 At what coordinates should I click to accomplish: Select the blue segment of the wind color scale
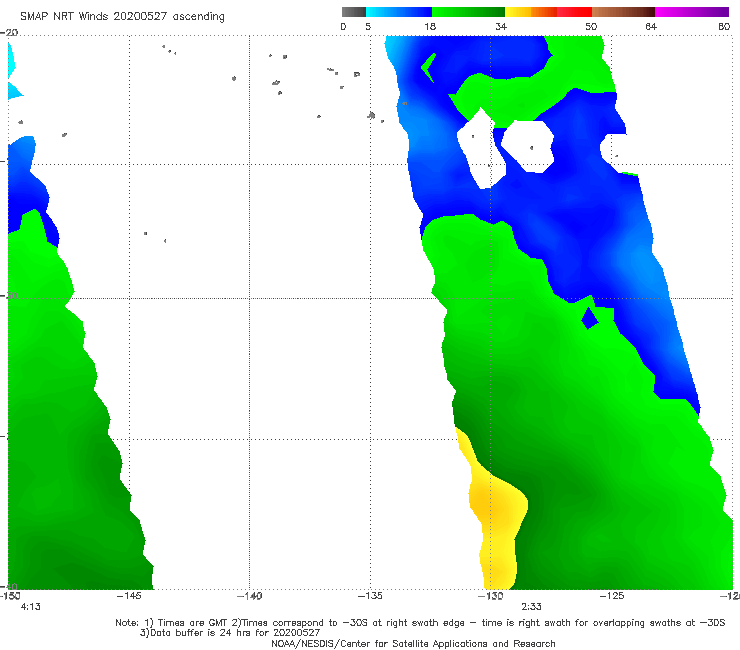coord(399,12)
